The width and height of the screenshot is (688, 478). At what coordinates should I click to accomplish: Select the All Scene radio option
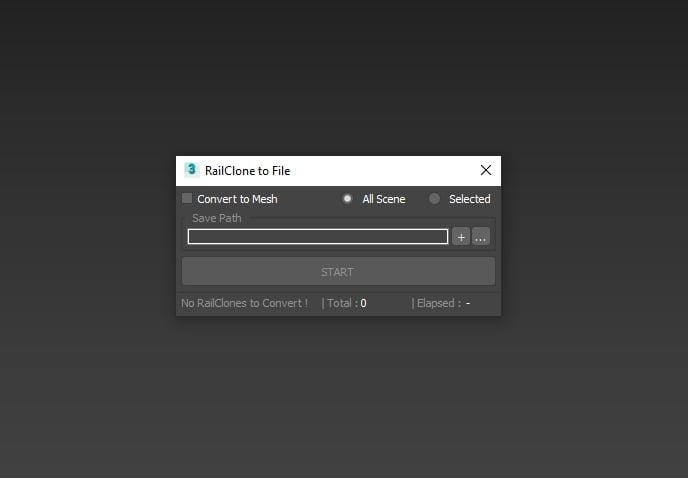tap(347, 199)
